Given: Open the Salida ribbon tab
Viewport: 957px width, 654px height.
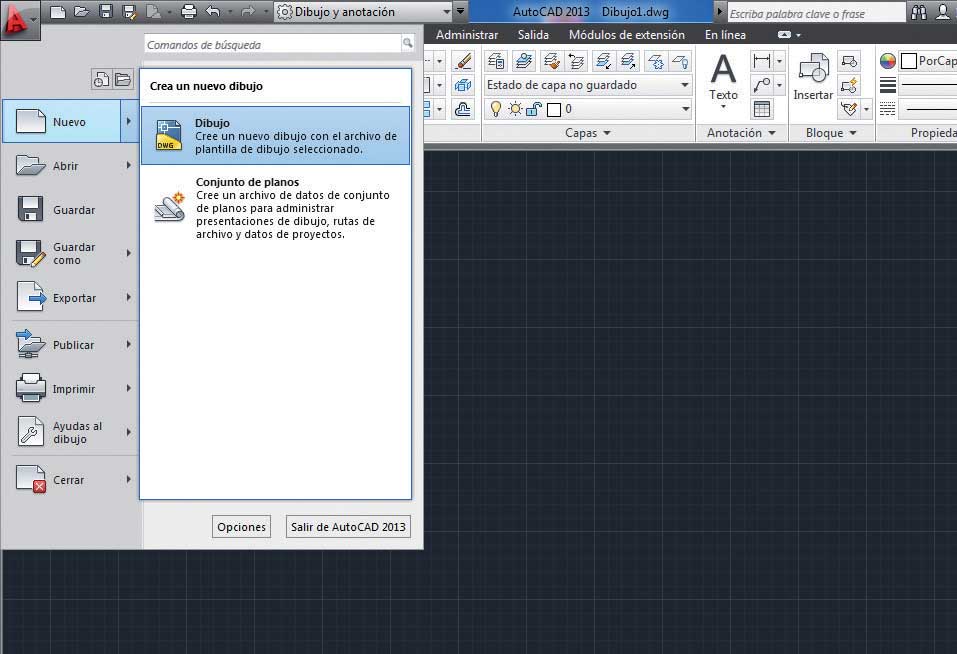Looking at the screenshot, I should (533, 35).
